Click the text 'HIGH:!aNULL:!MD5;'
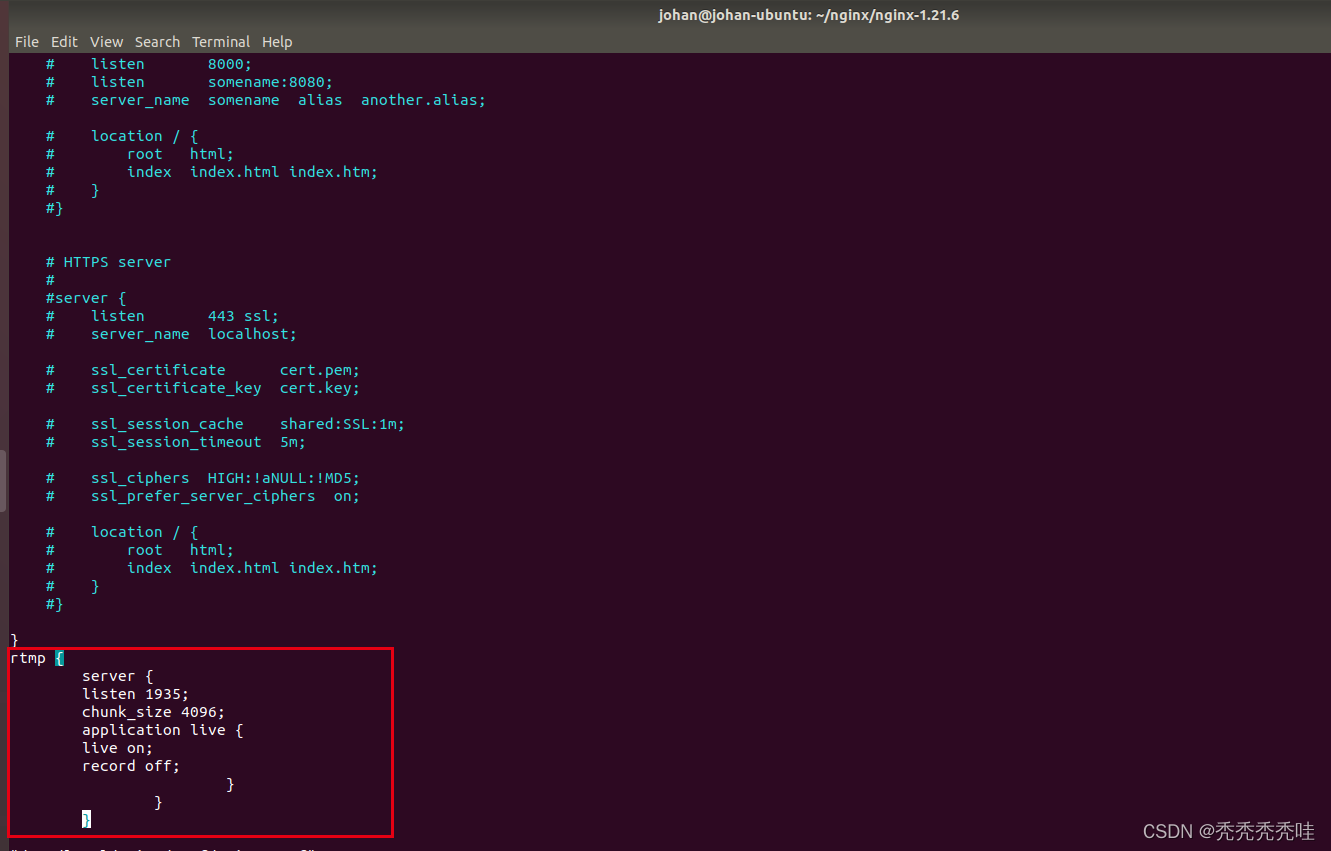The image size is (1331, 851). click(284, 478)
